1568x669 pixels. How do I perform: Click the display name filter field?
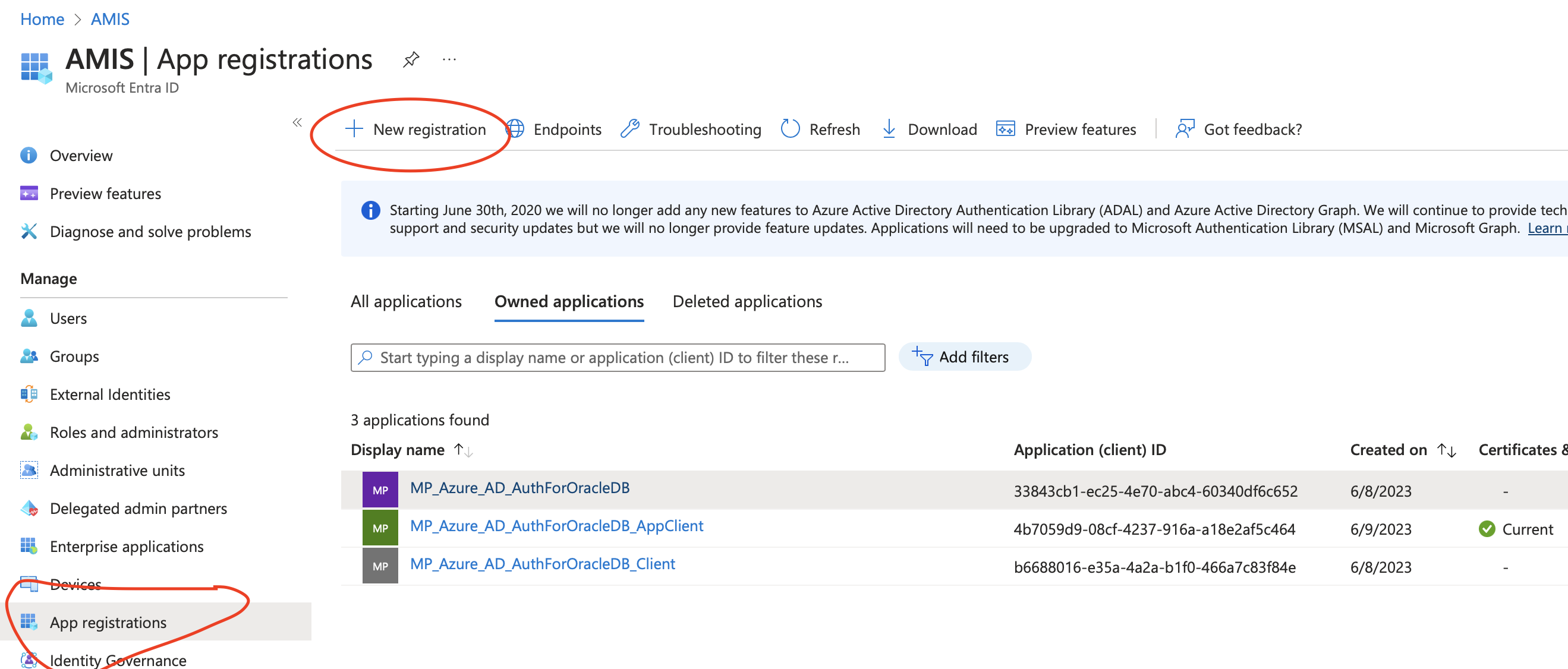[x=617, y=358]
